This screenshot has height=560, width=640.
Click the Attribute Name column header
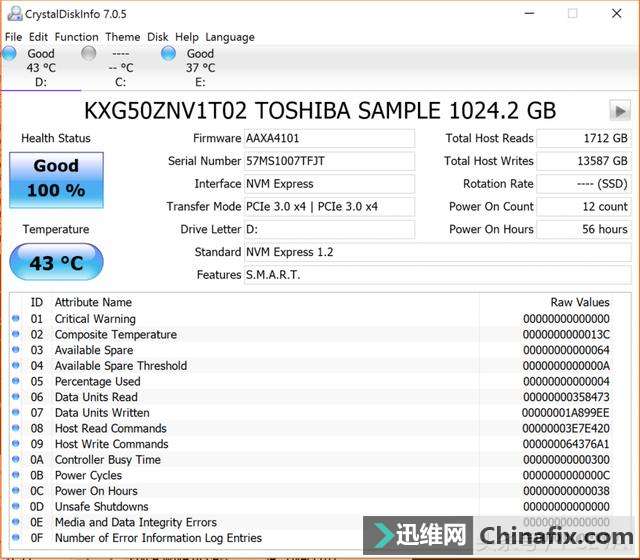coord(93,302)
